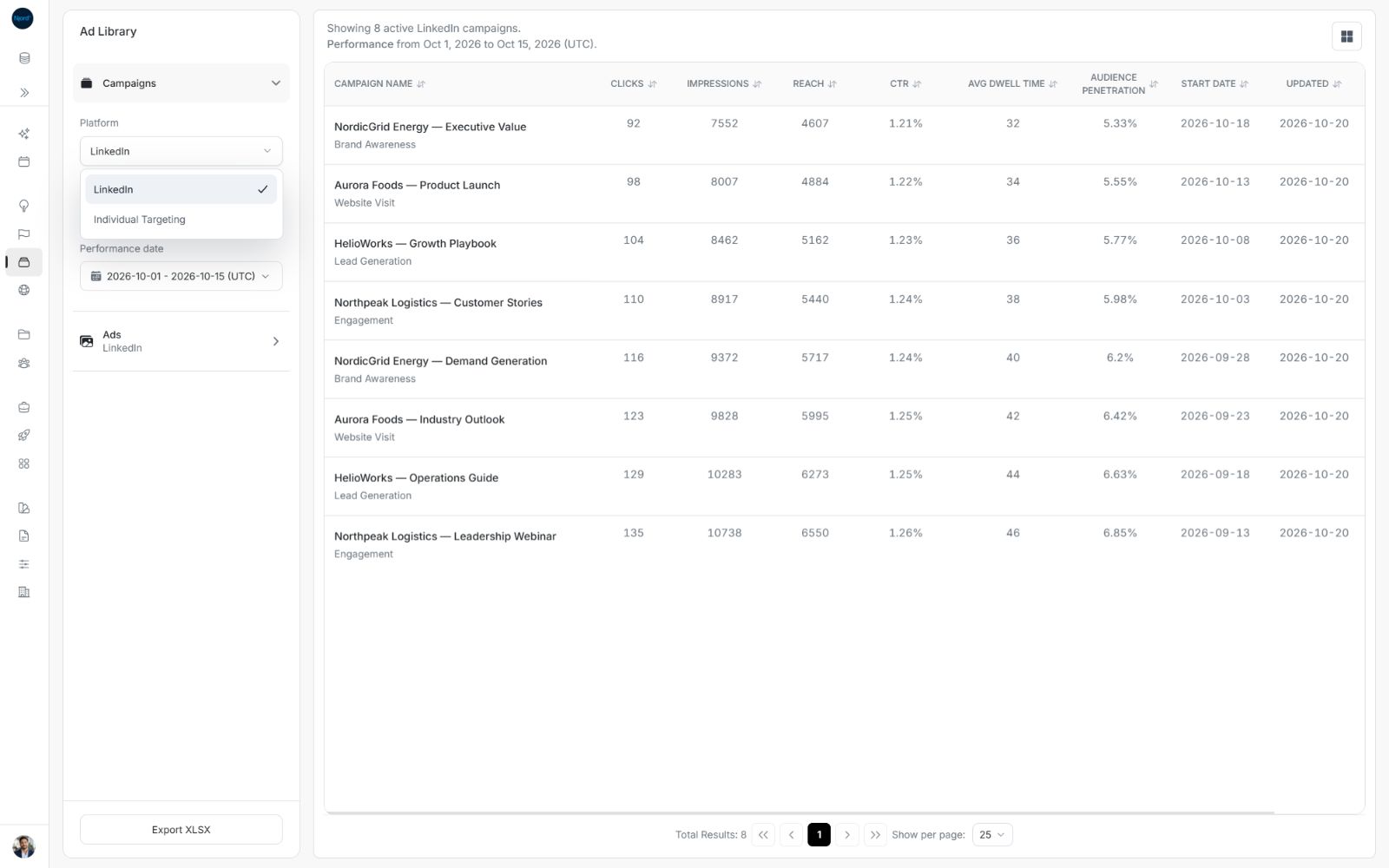Sort by Updated column sort icon
This screenshot has height=868, width=1389.
(x=1337, y=84)
